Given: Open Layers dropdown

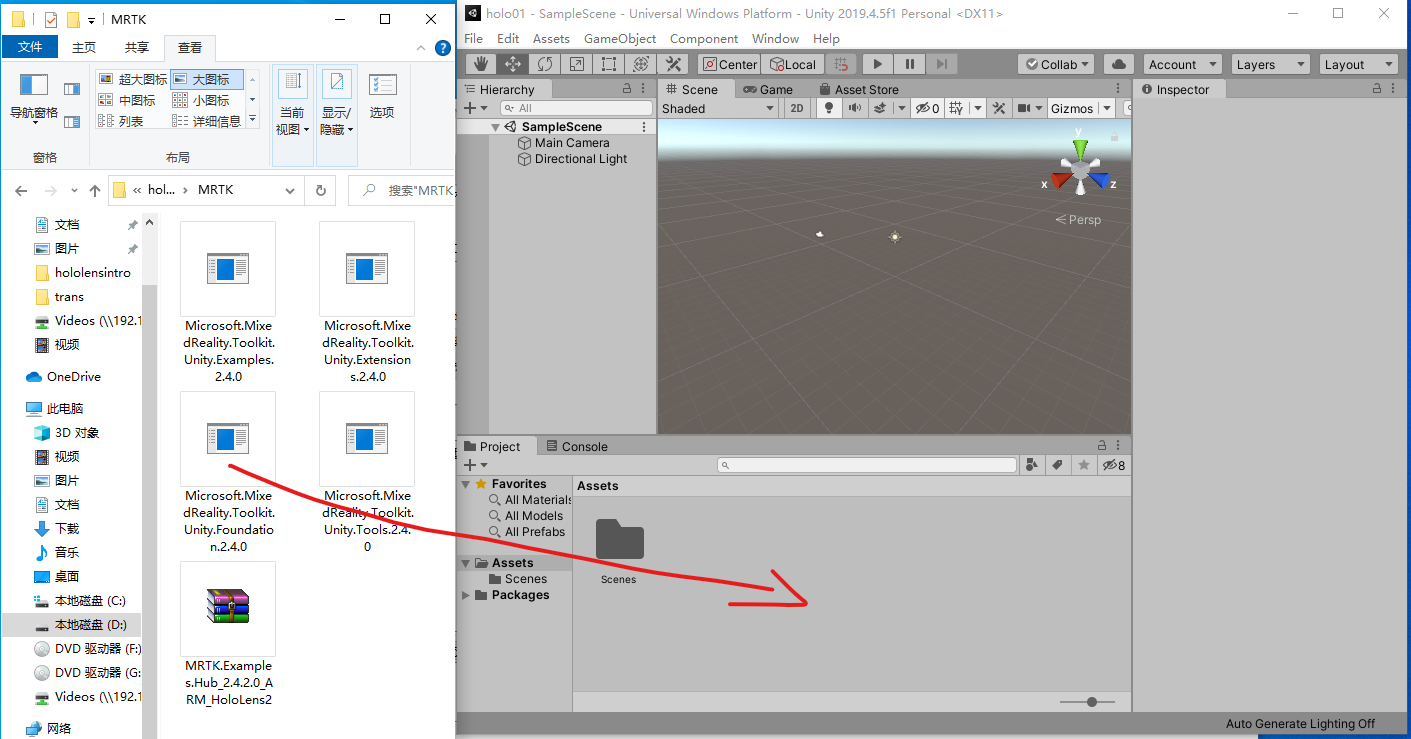Looking at the screenshot, I should point(1271,64).
